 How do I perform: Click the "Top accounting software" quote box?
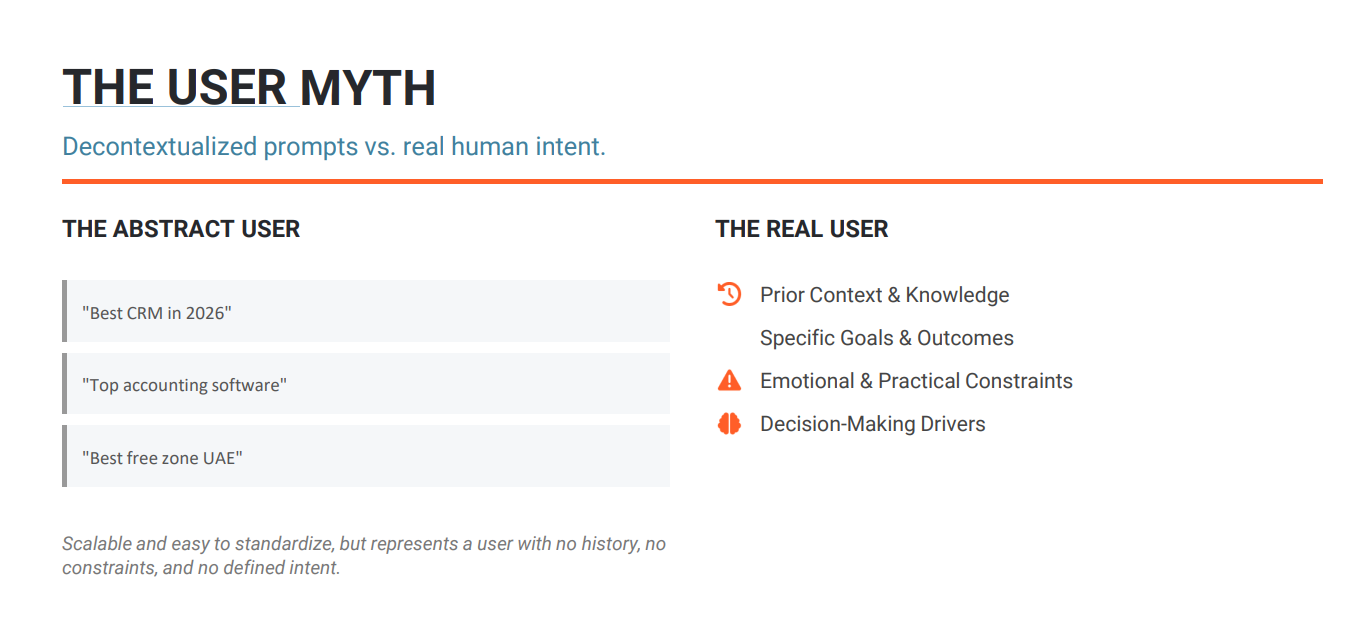(x=366, y=384)
